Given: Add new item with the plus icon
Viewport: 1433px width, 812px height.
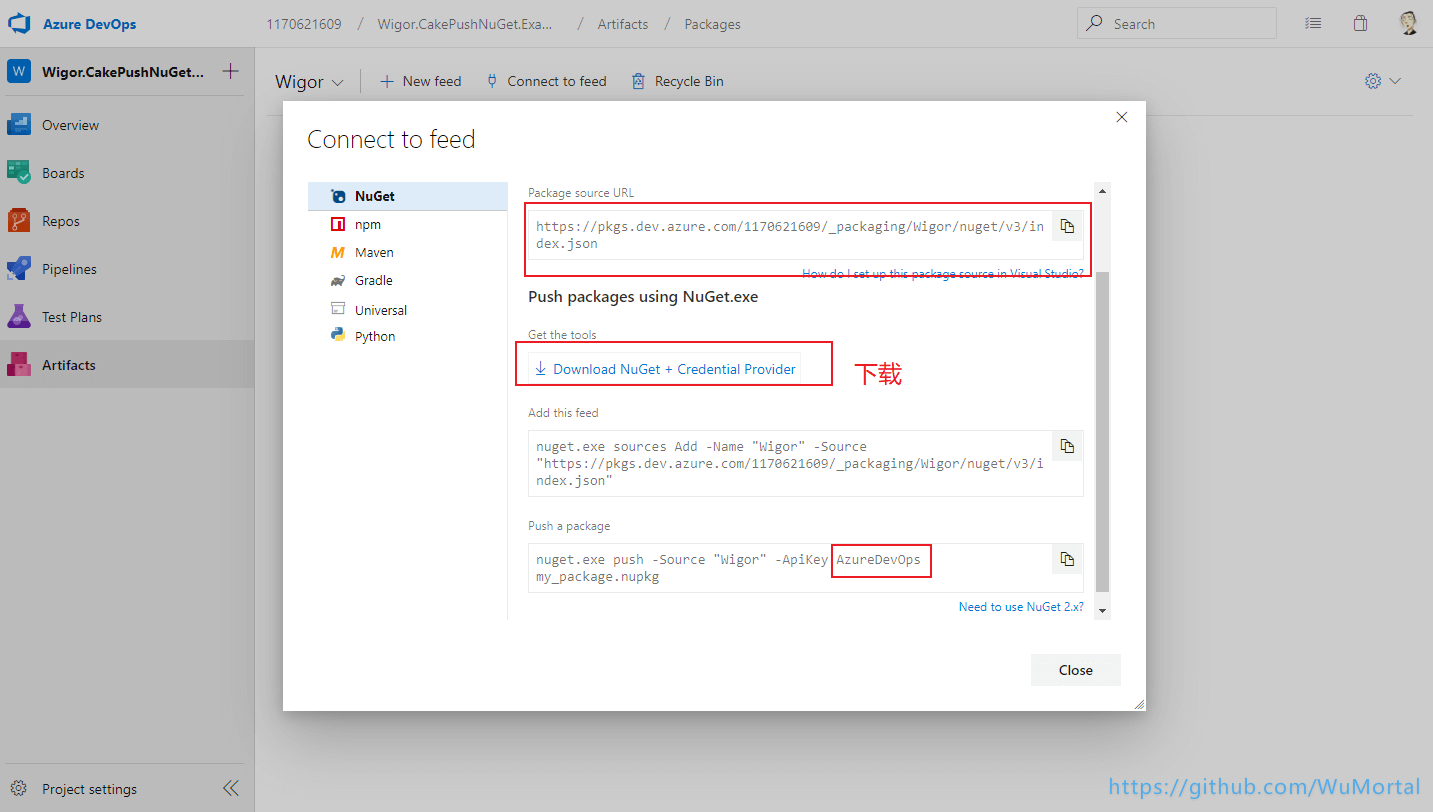Looking at the screenshot, I should (230, 71).
